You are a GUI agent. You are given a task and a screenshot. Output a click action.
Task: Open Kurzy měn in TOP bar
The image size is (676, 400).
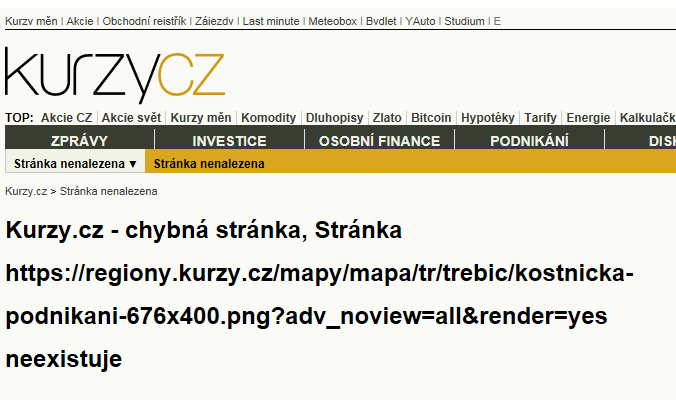tap(201, 118)
